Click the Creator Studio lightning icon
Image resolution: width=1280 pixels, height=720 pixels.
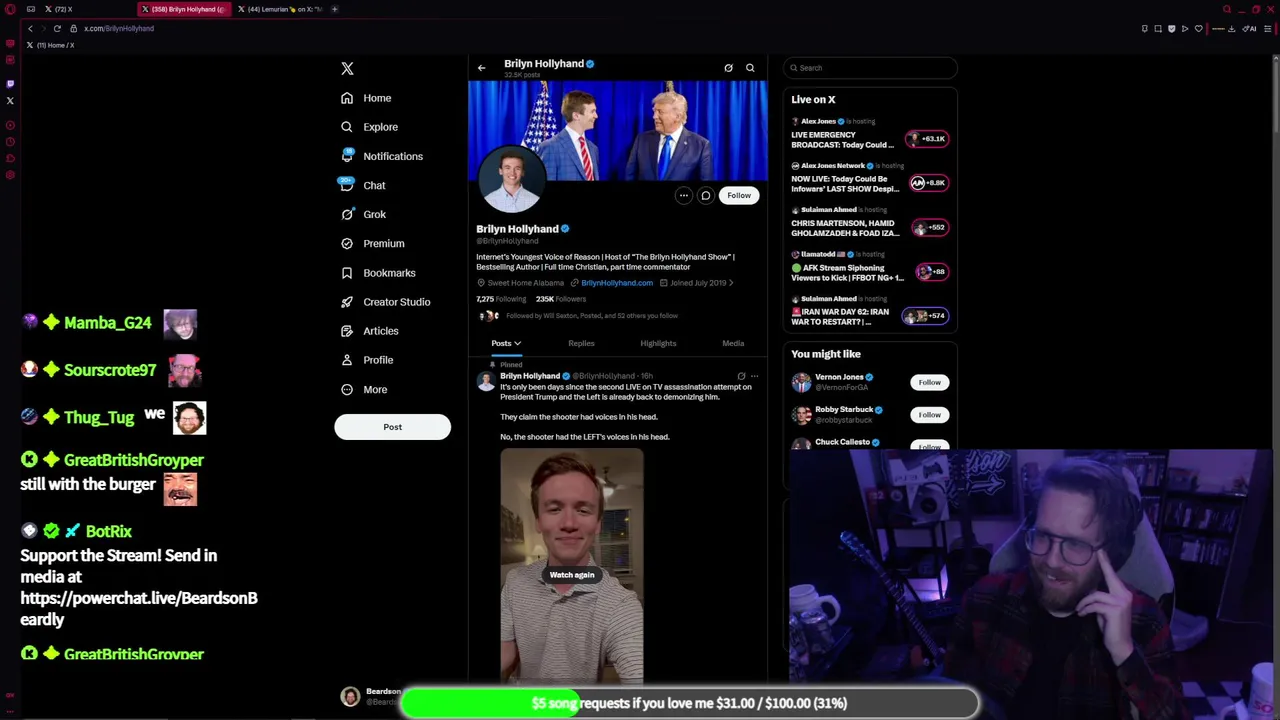click(347, 301)
